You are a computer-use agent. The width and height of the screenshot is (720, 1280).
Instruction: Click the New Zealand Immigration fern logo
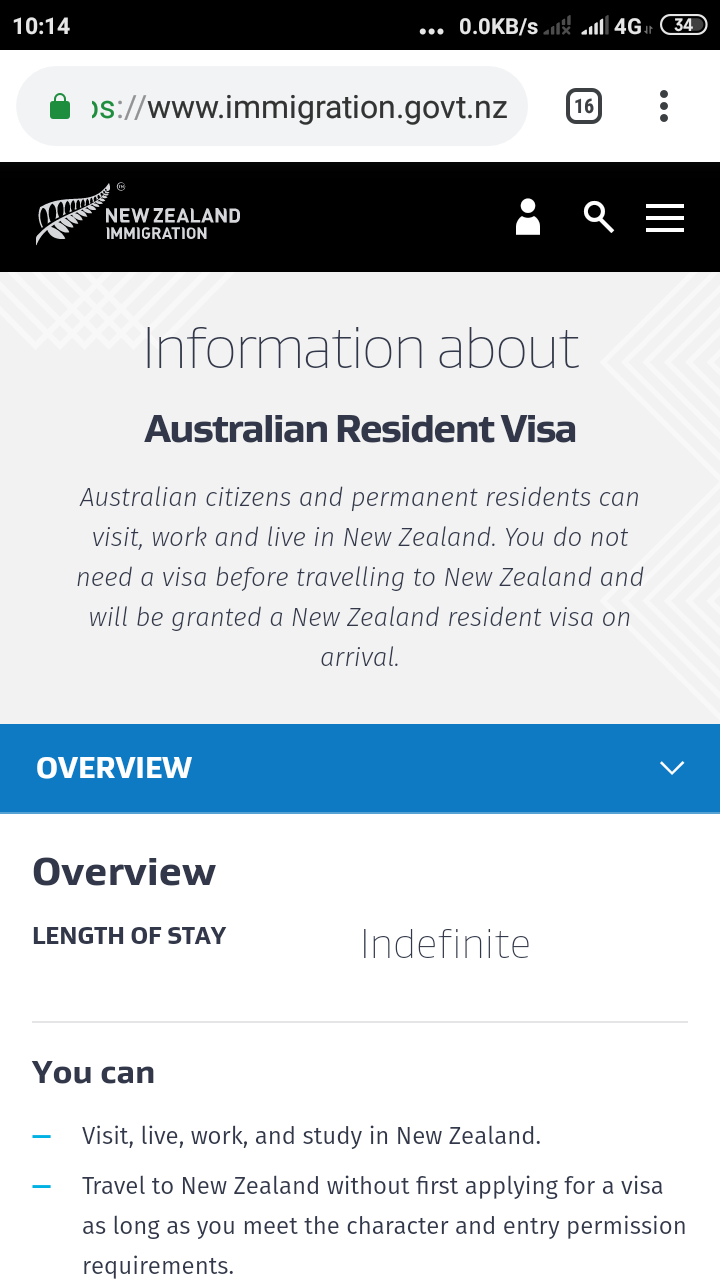click(139, 216)
